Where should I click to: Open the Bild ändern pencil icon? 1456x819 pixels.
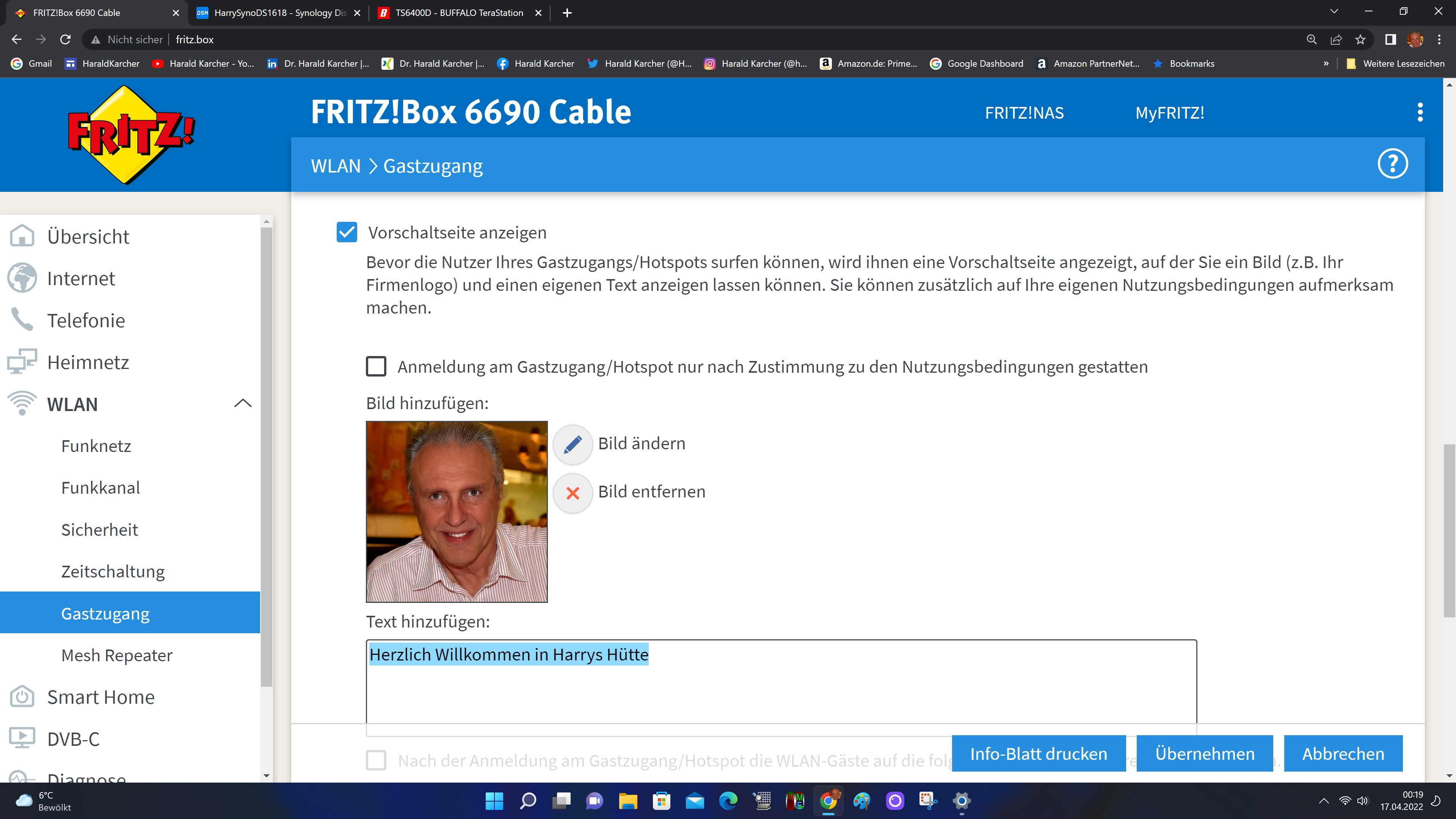573,444
